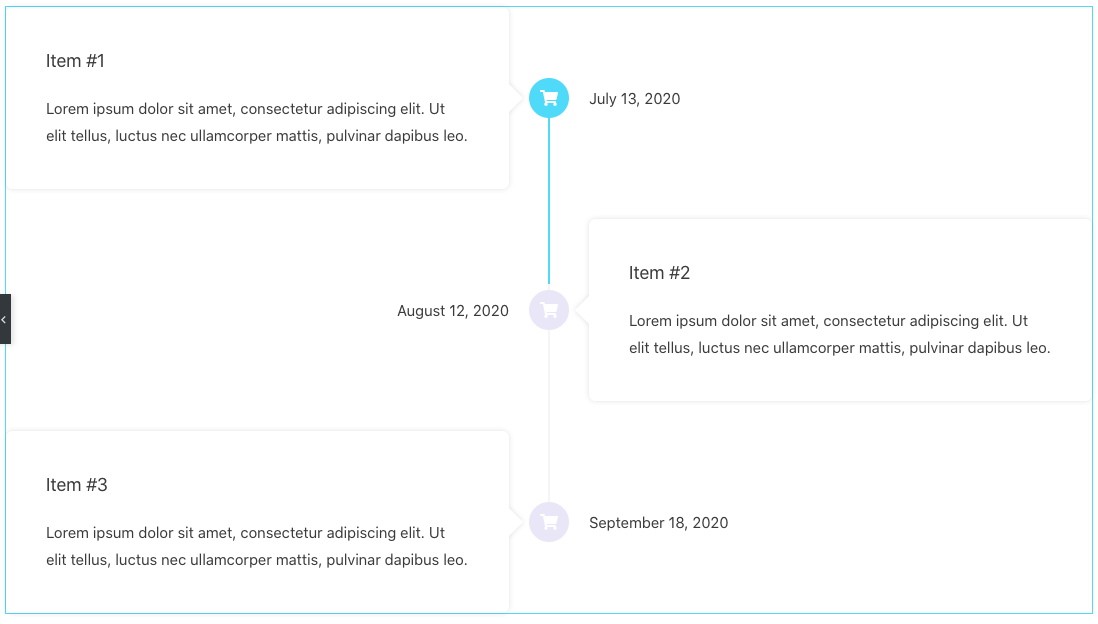Screen dimensions: 1098x624
Task: Click the "Lorem ipsum dolor" first line in Item #1
Action: point(245,109)
